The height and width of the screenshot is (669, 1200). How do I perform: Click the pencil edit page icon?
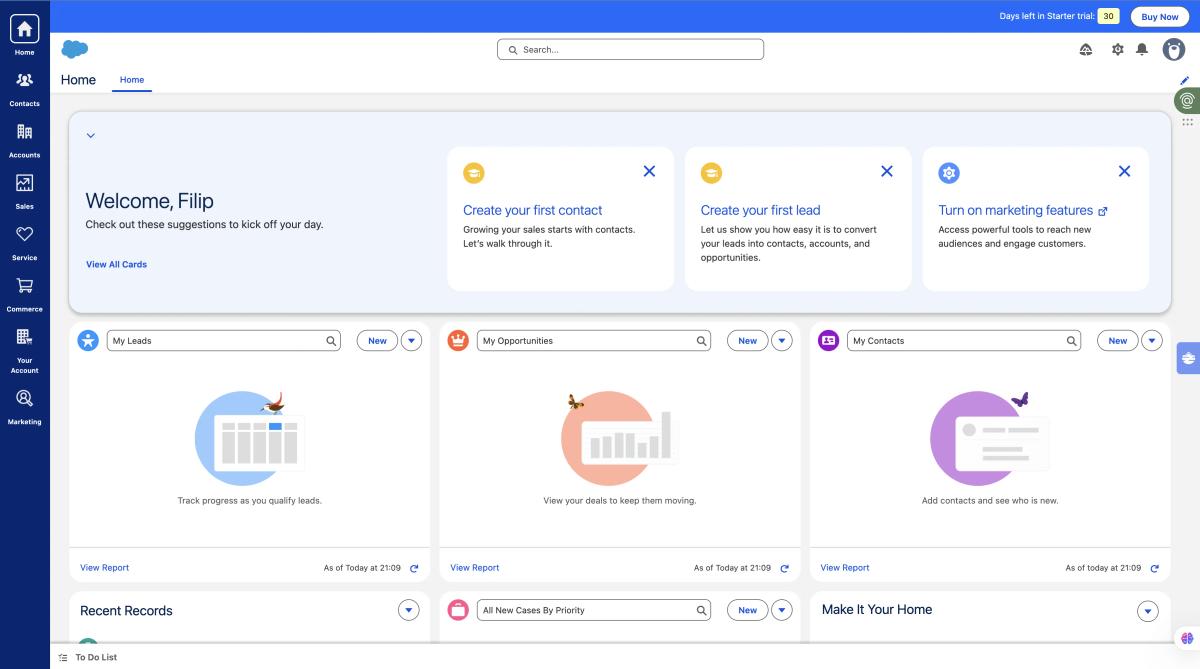pos(1185,81)
